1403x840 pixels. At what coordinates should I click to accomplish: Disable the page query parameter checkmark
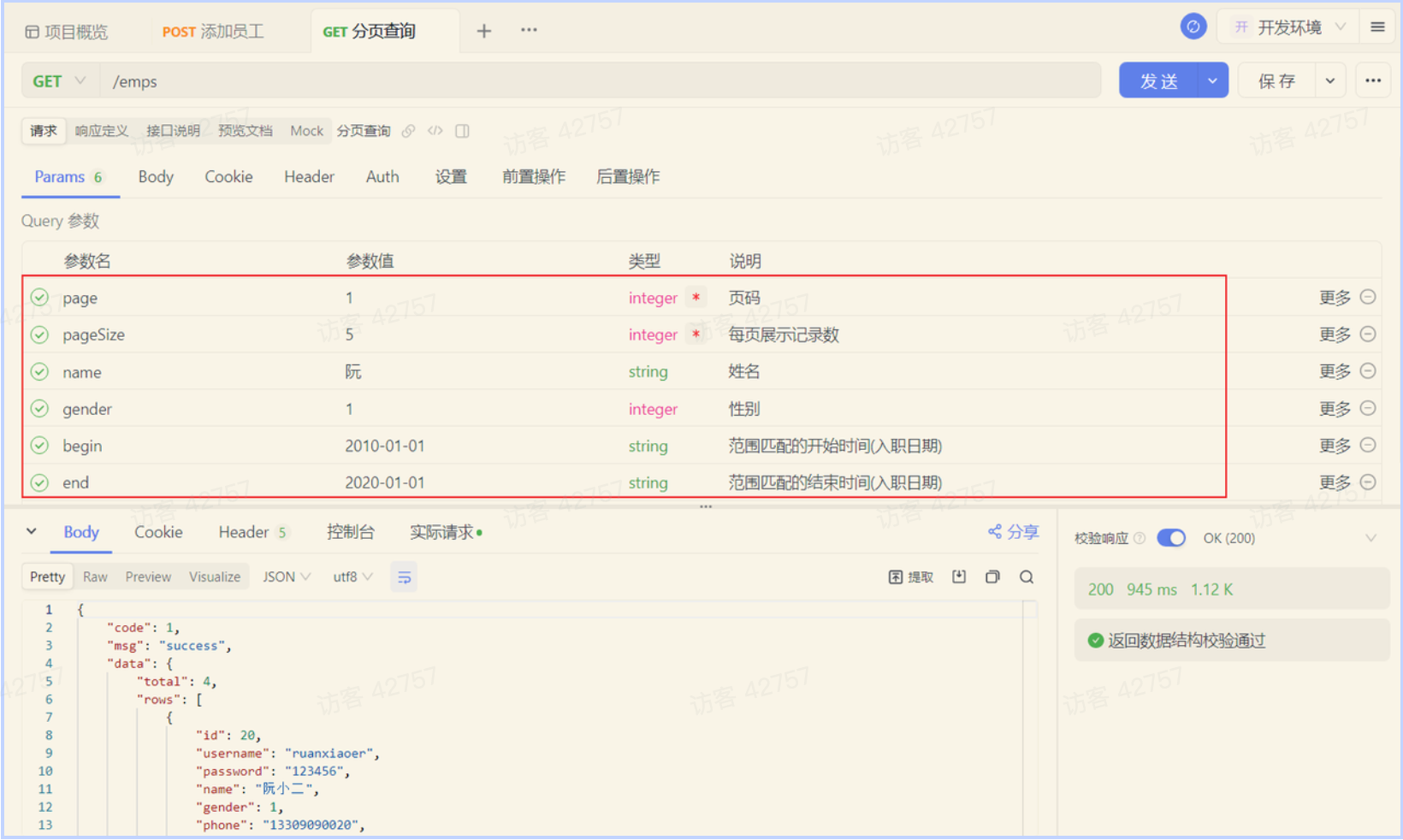[x=39, y=297]
